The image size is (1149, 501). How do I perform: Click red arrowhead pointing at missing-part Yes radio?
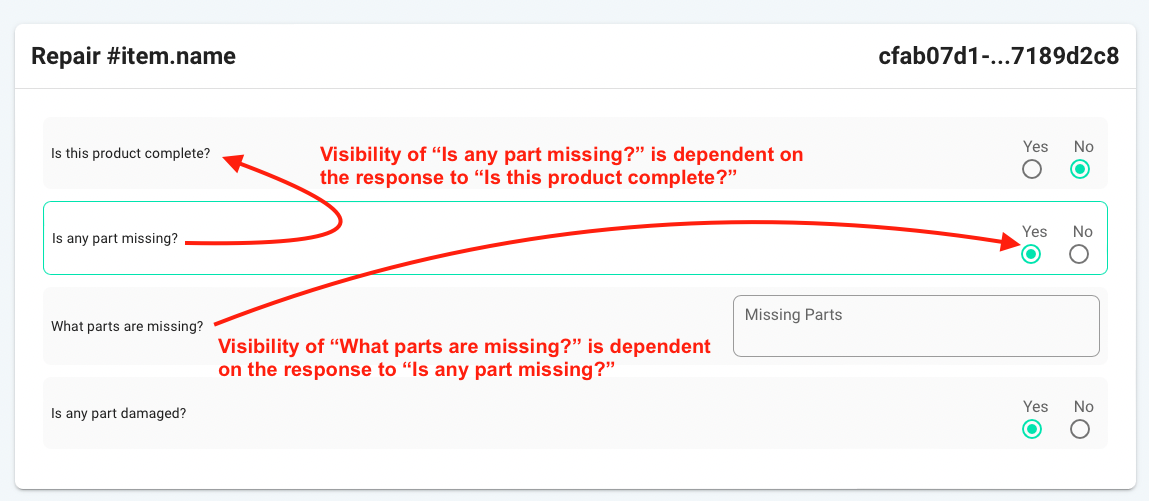point(1009,242)
